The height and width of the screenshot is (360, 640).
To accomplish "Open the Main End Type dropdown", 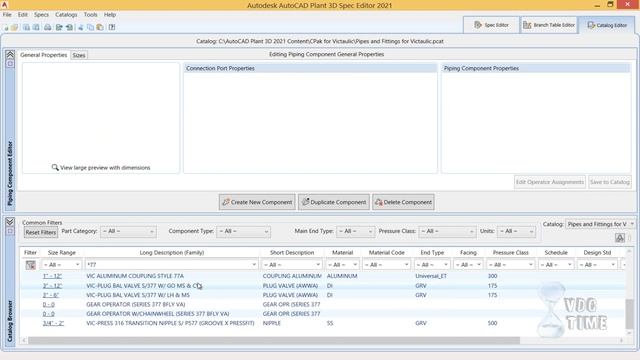I will [x=355, y=231].
